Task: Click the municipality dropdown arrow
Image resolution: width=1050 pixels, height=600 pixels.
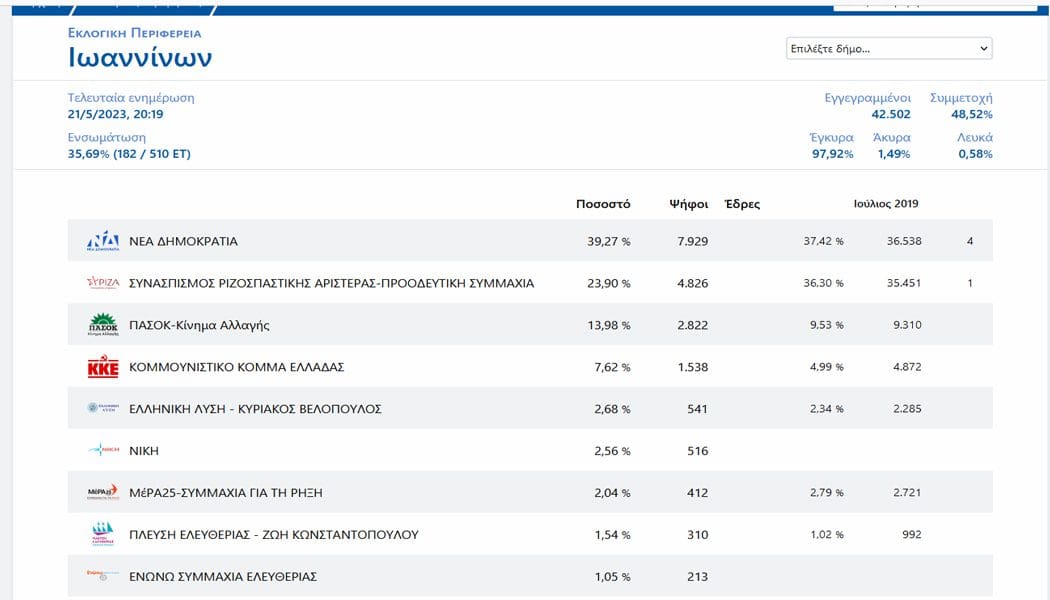Action: click(x=983, y=48)
